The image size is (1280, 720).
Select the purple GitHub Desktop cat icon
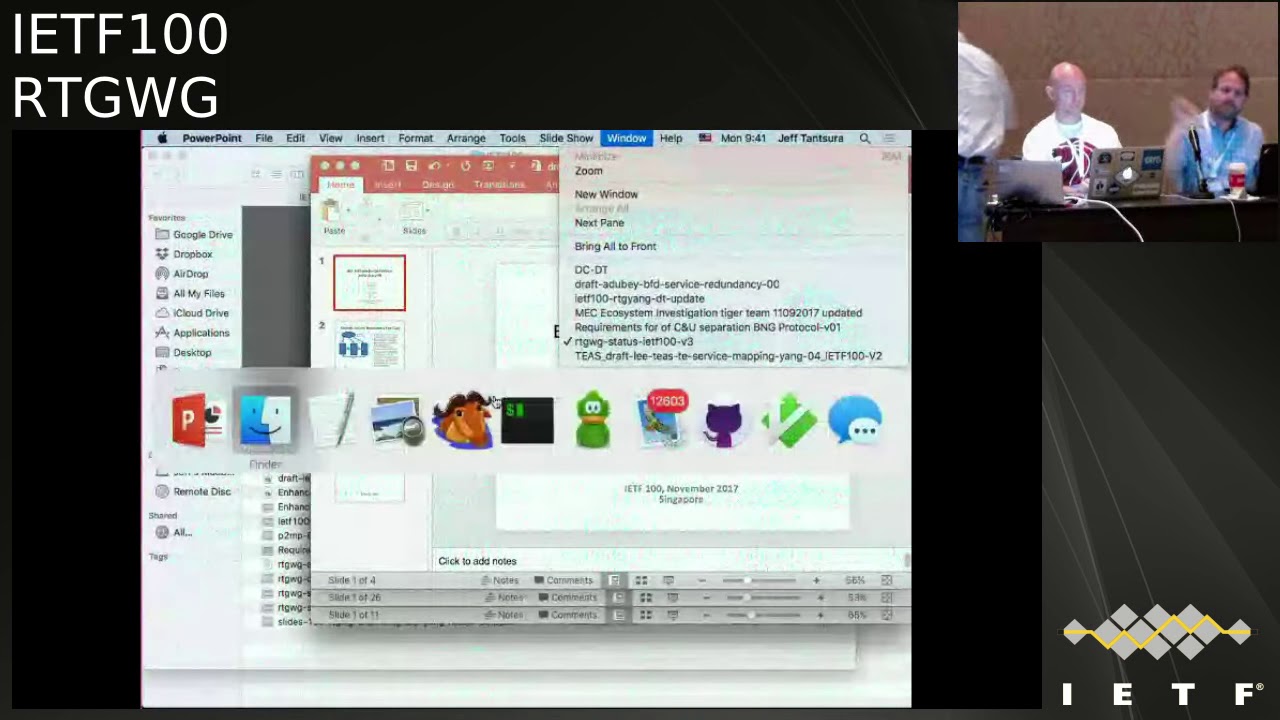tap(724, 422)
